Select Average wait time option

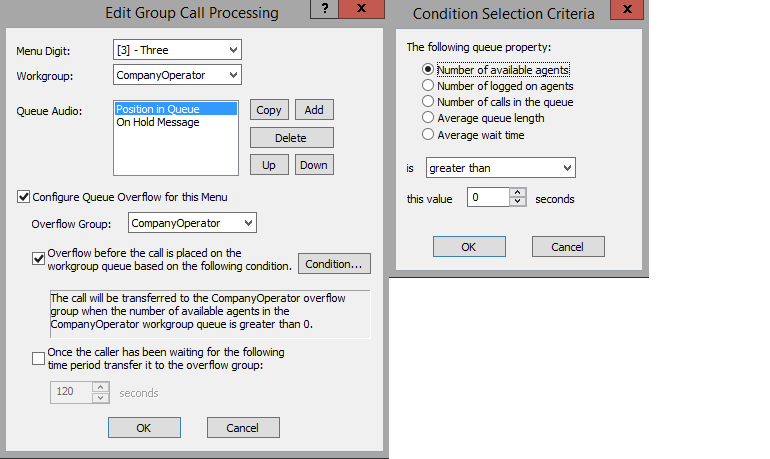click(429, 134)
